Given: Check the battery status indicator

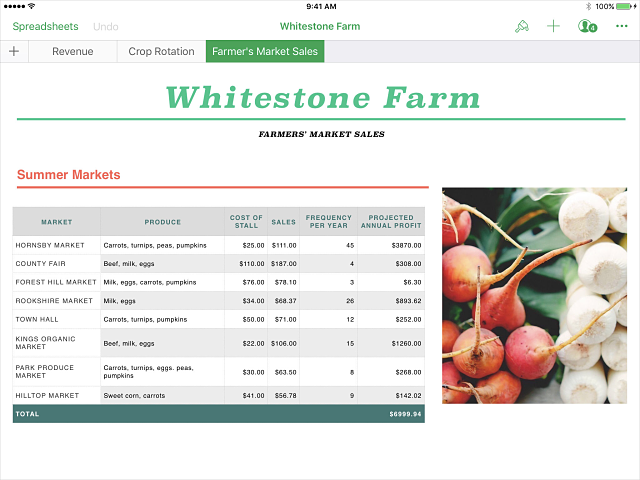Looking at the screenshot, I should pos(626,7).
